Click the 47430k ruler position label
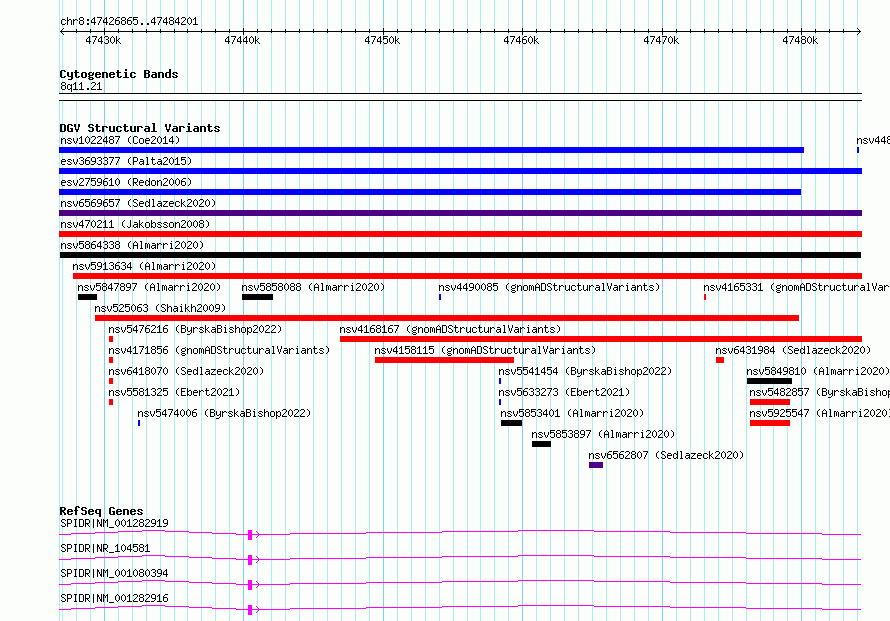The height and width of the screenshot is (621, 890). point(103,40)
